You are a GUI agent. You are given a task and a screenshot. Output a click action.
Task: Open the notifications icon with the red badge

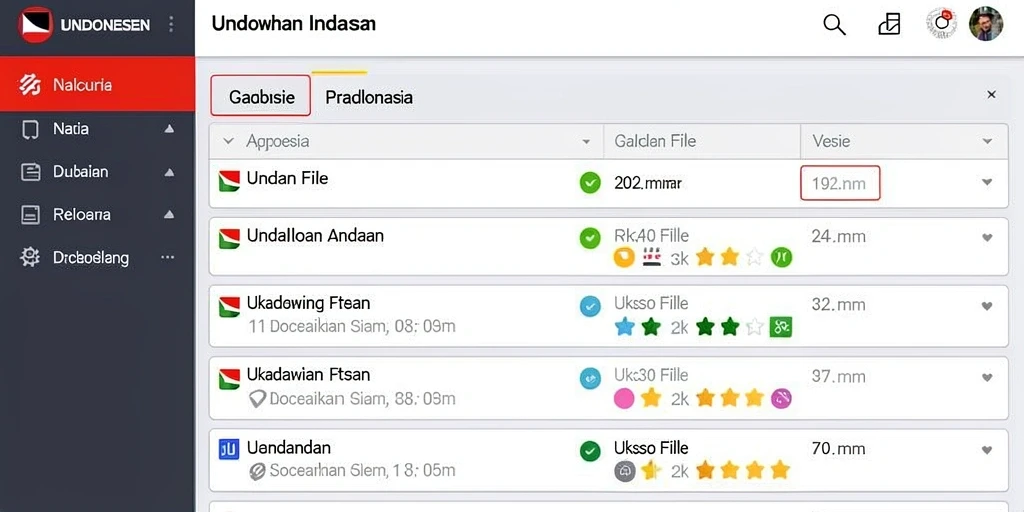(941, 24)
